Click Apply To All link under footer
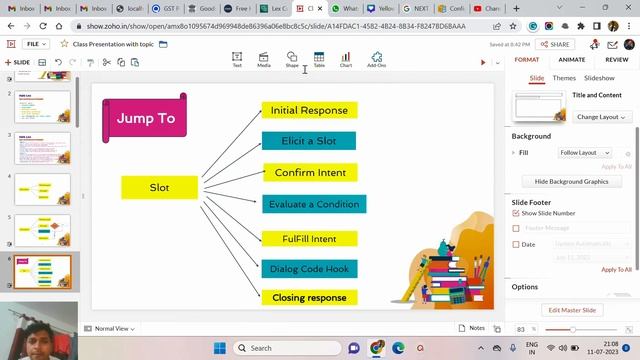640x360 pixels. [616, 270]
